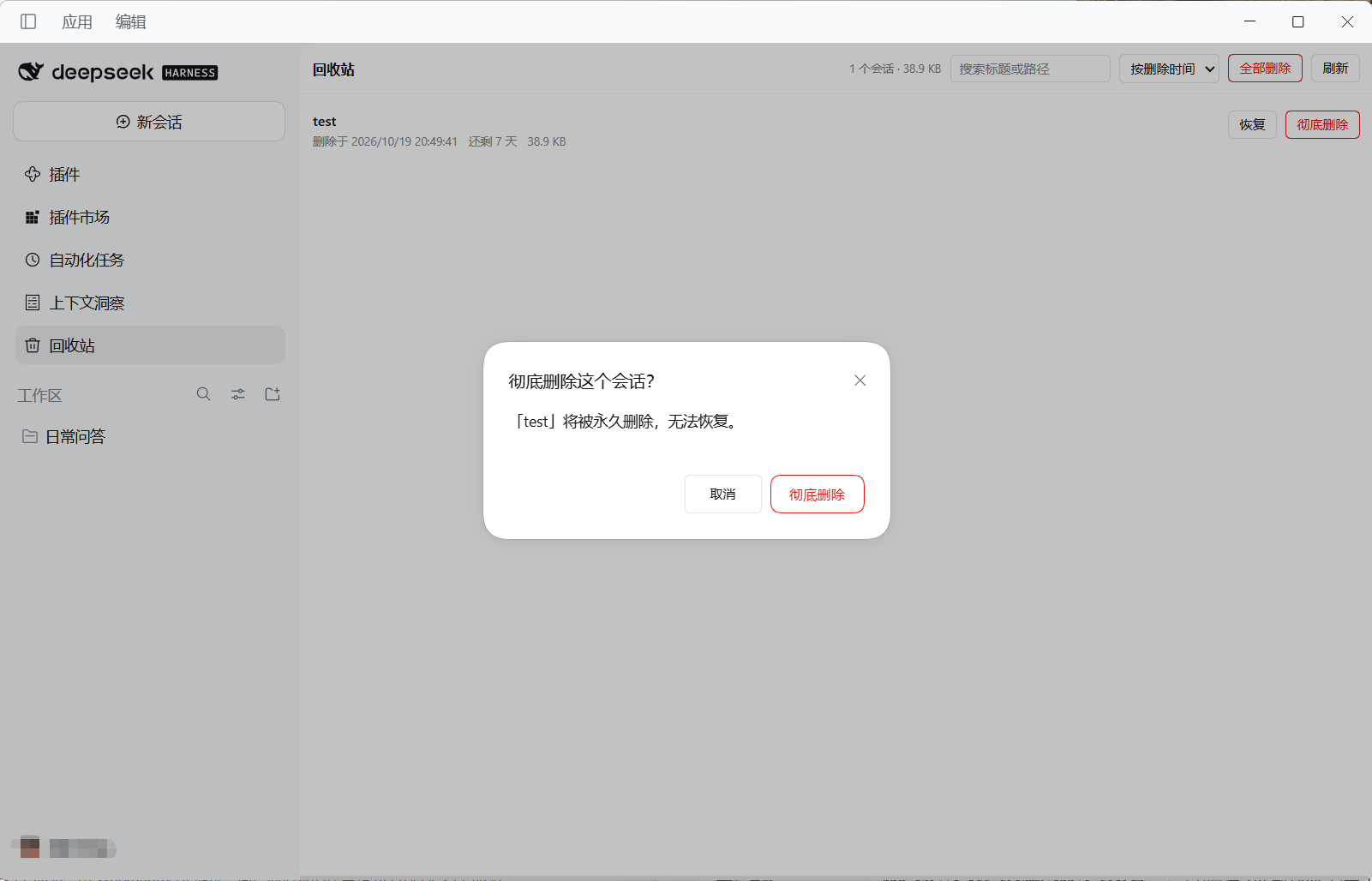Restore the test conversation with 恢复
The height and width of the screenshot is (881, 1372).
pyautogui.click(x=1252, y=125)
